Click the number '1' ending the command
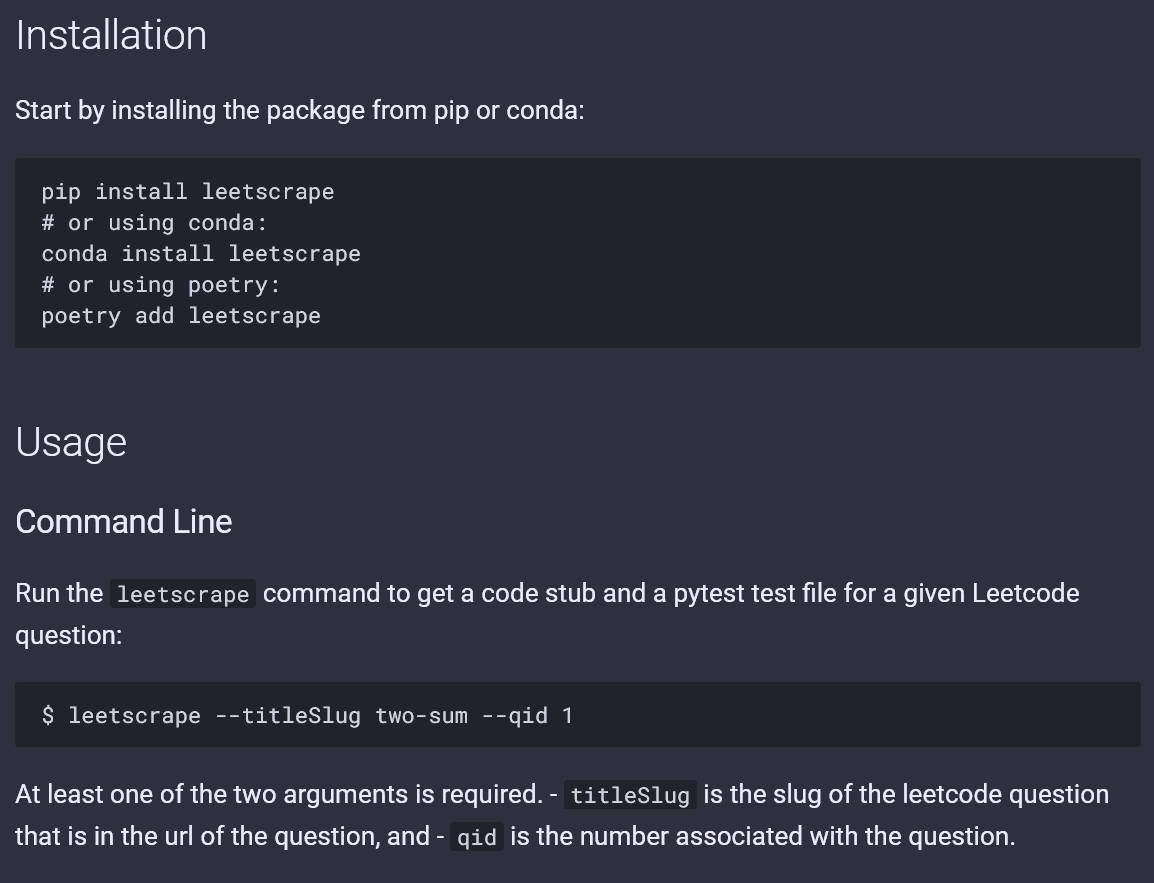This screenshot has width=1154, height=883. (567, 716)
